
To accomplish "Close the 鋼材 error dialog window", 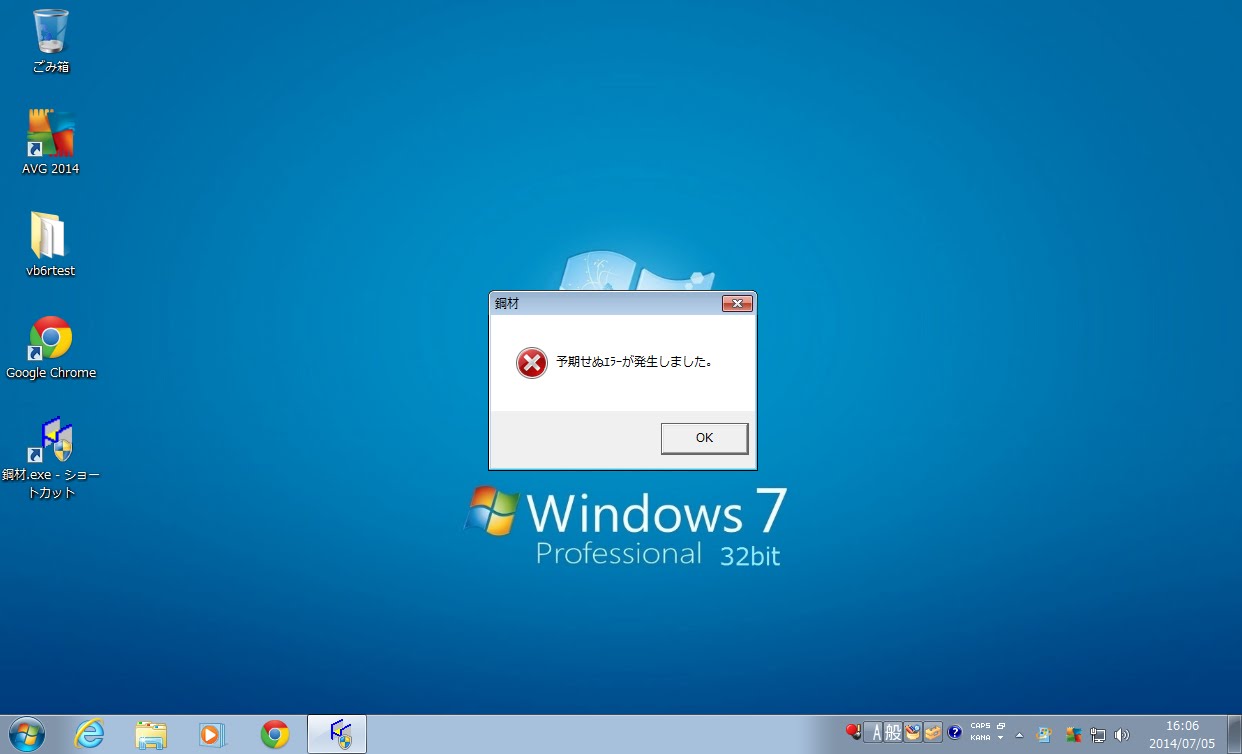I will pyautogui.click(x=737, y=303).
